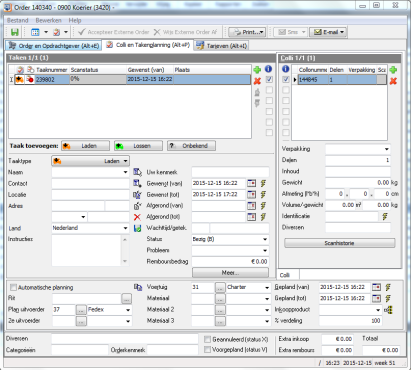Click the Print... toolbar button
Viewport: 411px width, 370px height.
coord(248,32)
